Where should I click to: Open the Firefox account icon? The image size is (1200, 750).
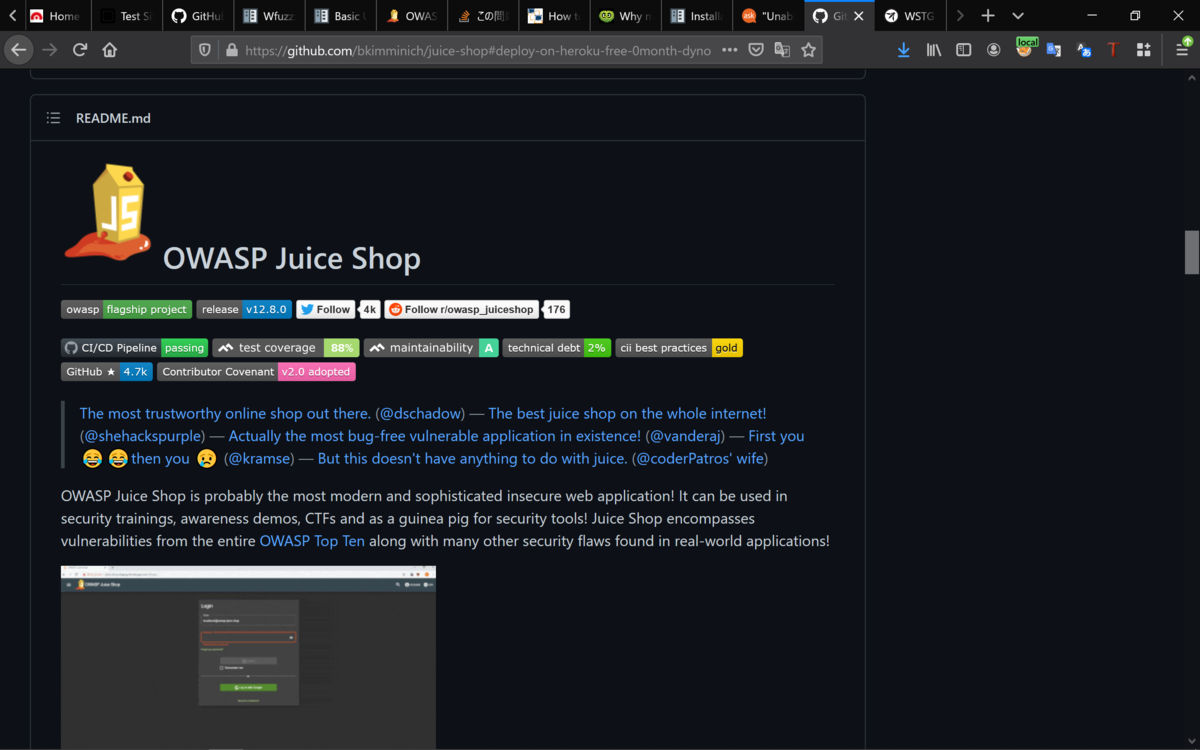coord(994,50)
